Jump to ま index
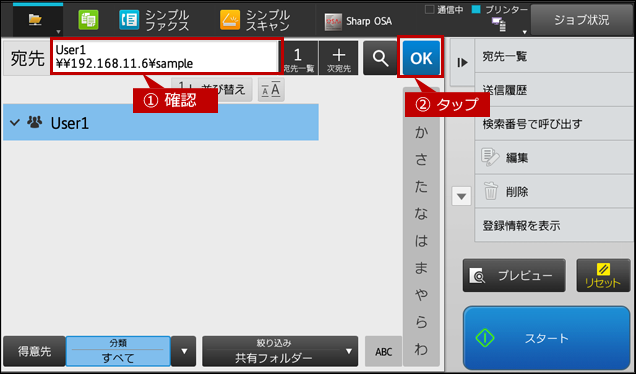The image size is (636, 374). (421, 268)
